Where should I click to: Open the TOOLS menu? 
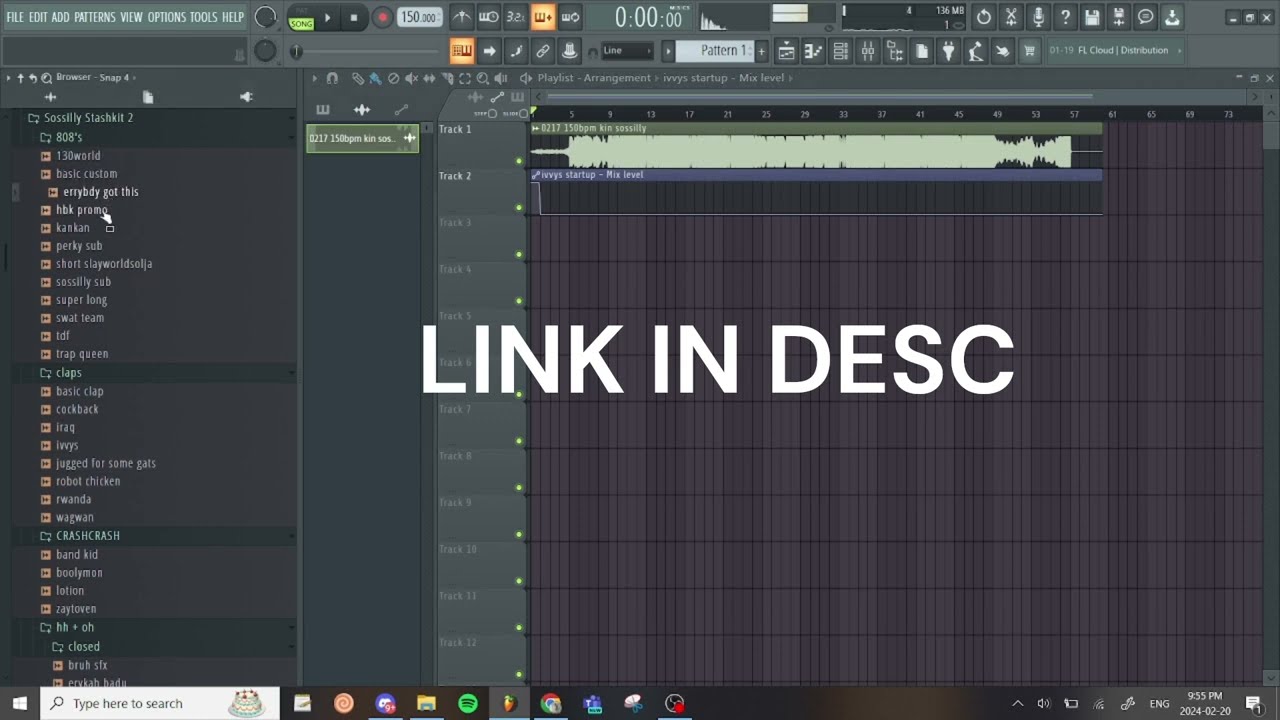[x=203, y=17]
